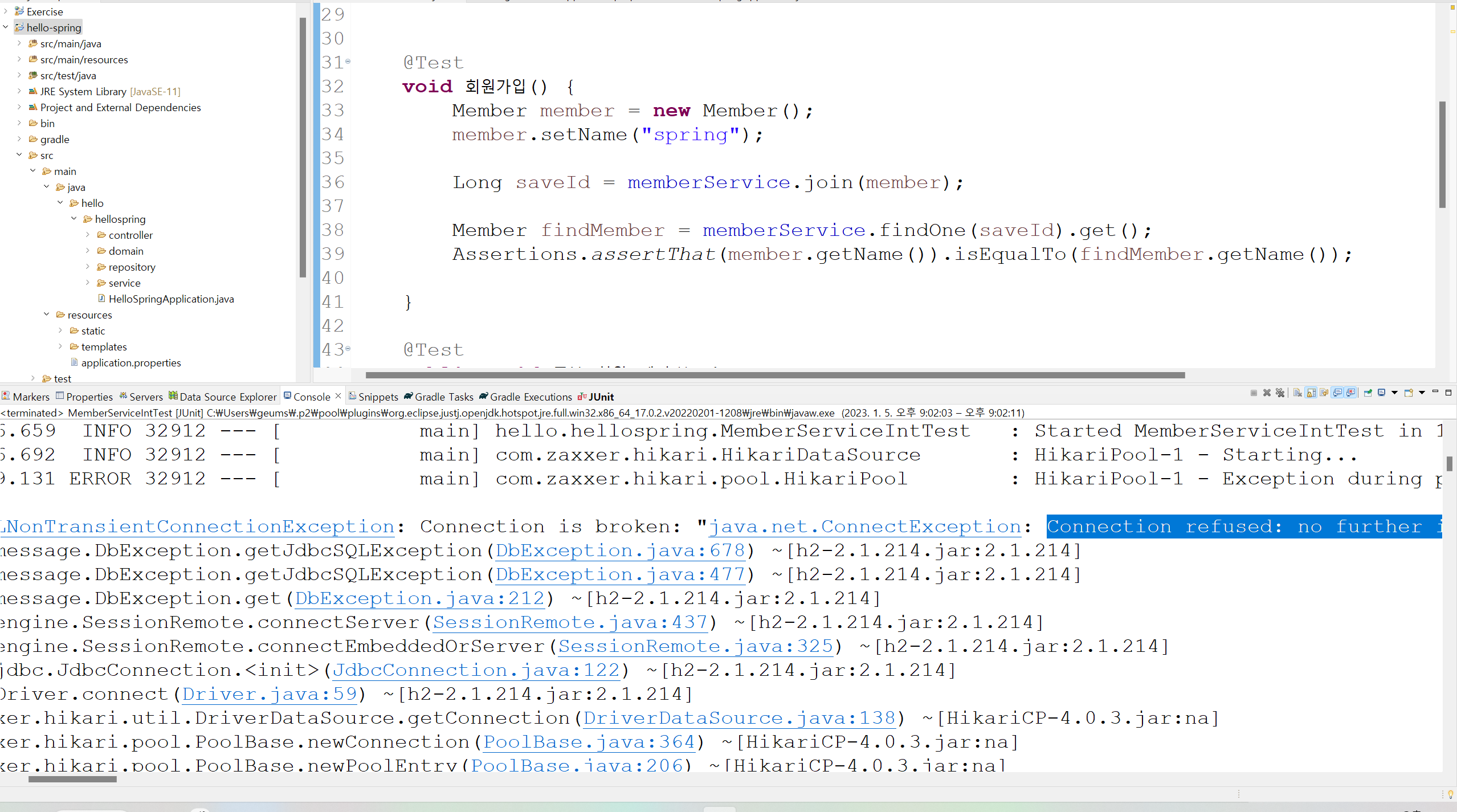Click the editor vertical scrollbar thumb
Viewport: 1457px width, 812px height.
click(x=1443, y=154)
